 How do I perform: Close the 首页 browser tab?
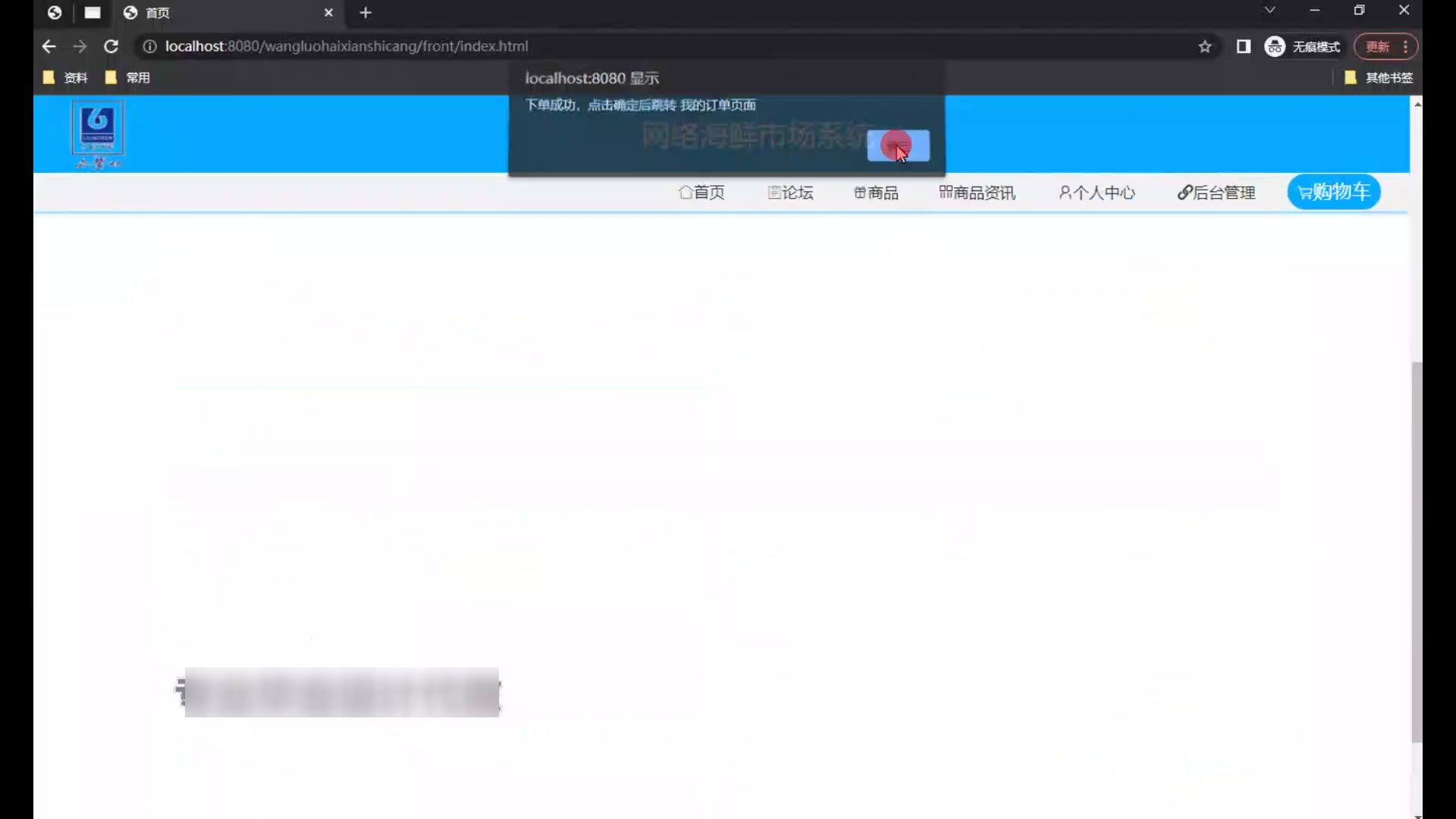pyautogui.click(x=328, y=13)
